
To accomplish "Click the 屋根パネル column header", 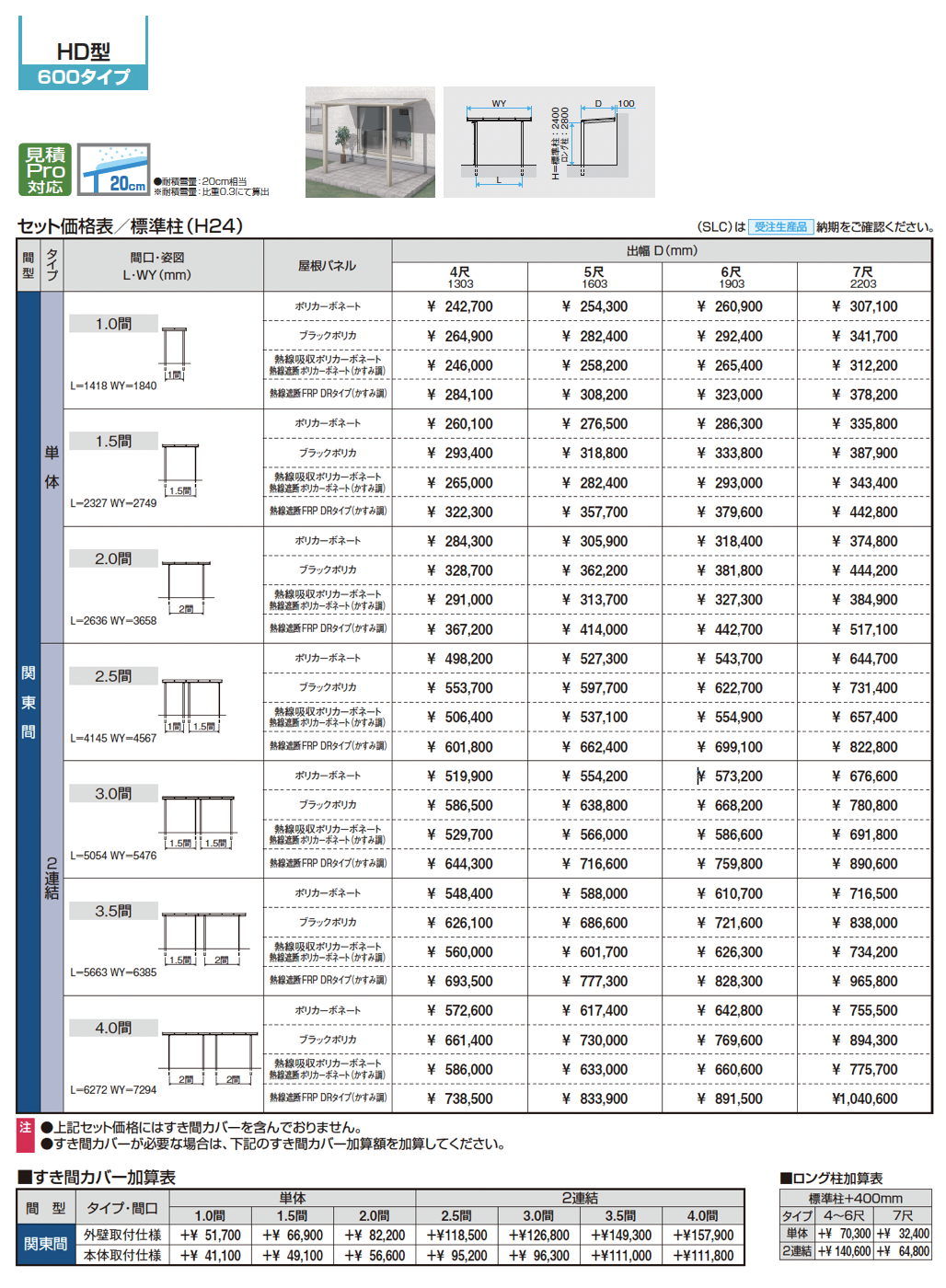I will 328,266.
